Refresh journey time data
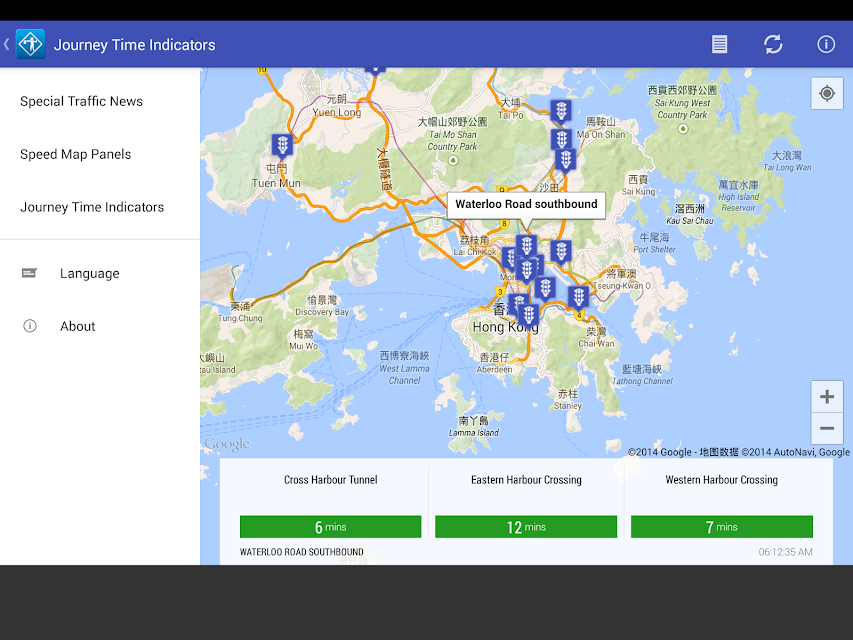The width and height of the screenshot is (853, 640). point(772,44)
